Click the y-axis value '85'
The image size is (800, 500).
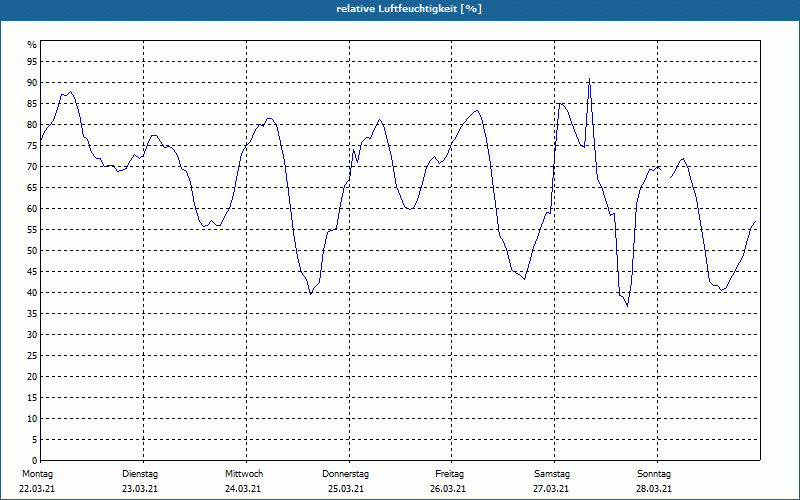(x=32, y=104)
